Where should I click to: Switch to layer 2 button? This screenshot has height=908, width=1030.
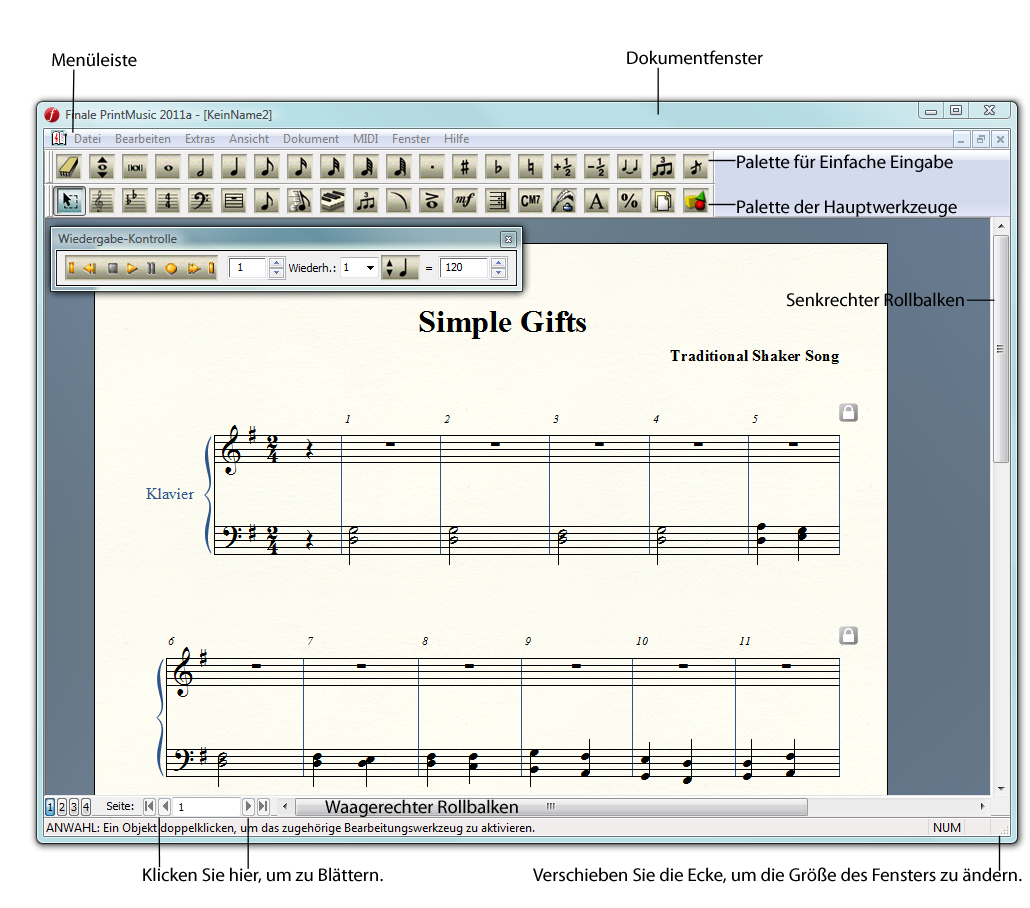(x=62, y=806)
